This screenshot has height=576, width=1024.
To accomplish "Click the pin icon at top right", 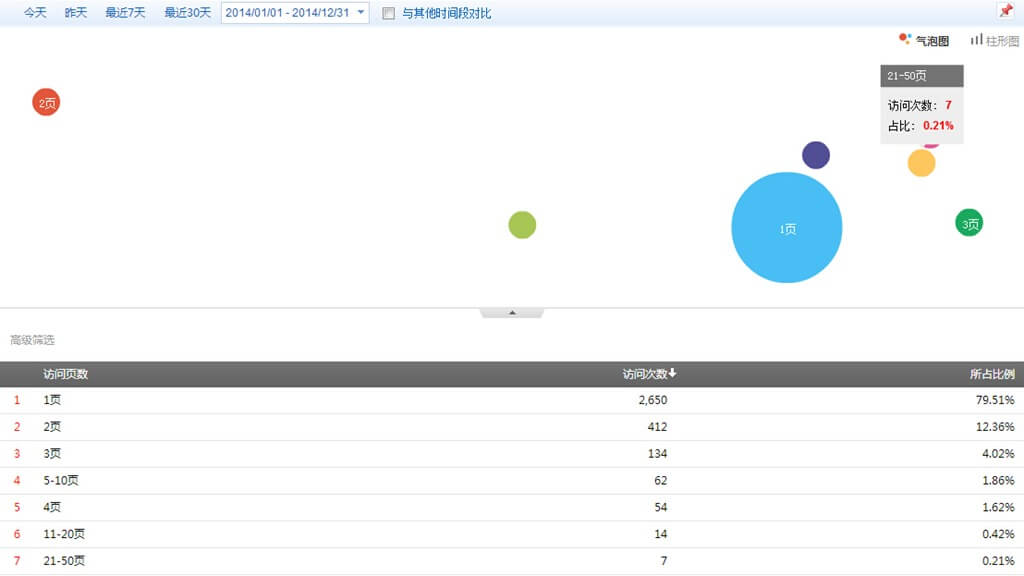I will coord(1006,10).
